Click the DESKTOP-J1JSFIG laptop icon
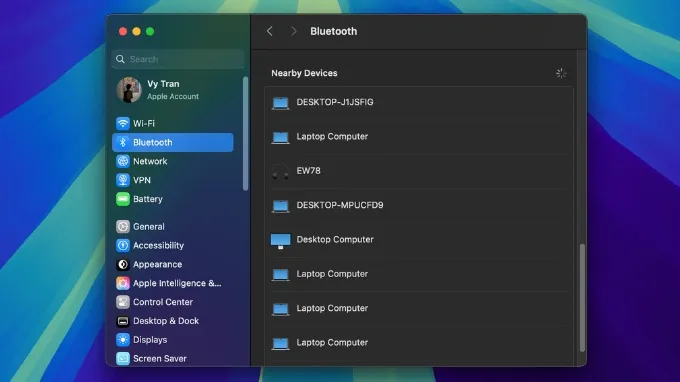This screenshot has width=680, height=382. coord(280,103)
